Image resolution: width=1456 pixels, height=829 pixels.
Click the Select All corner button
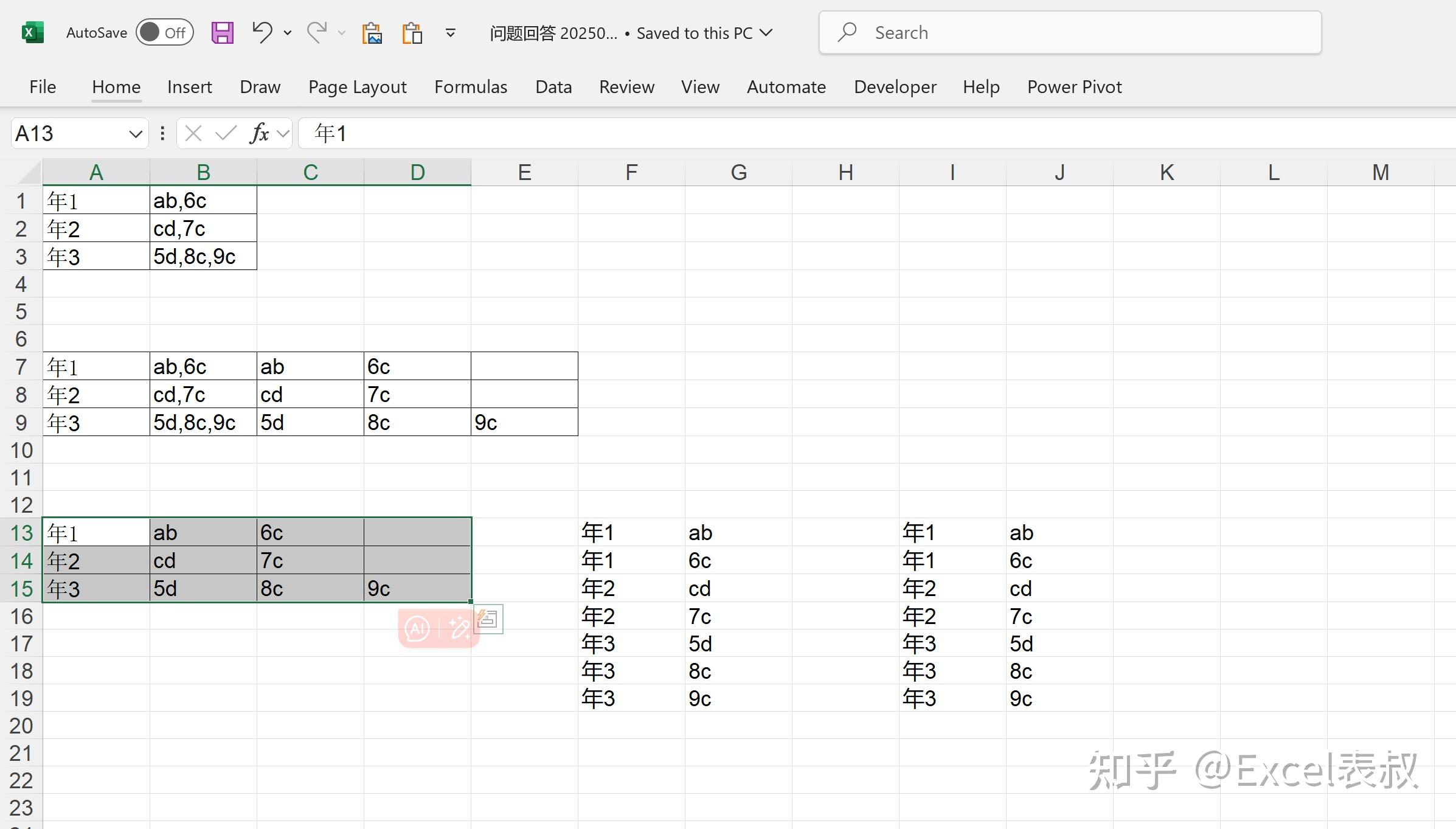29,172
